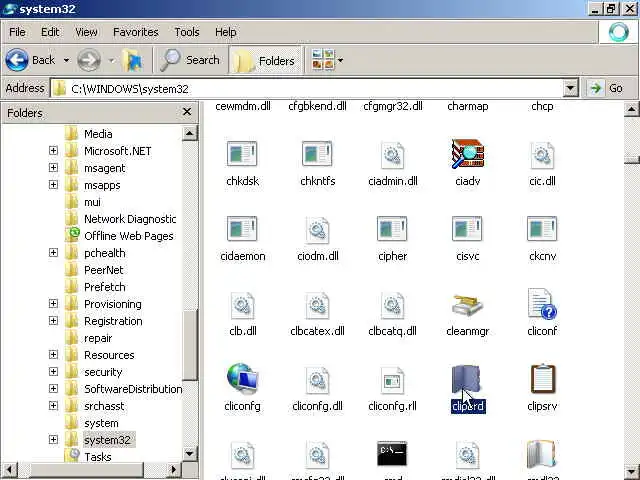Expand the SoftwareDistribution folder node
This screenshot has height=480, width=640.
pos(53,389)
